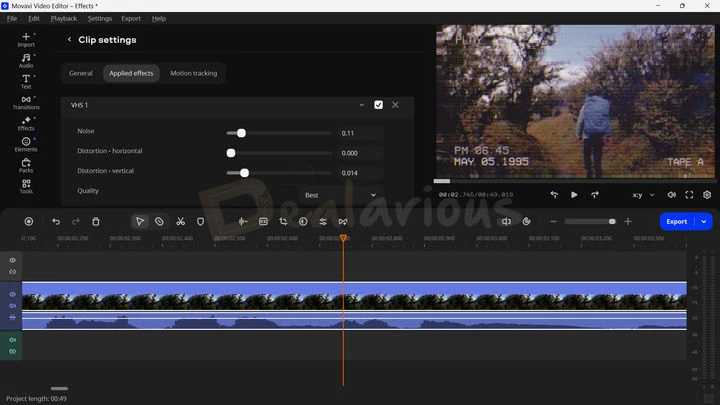Click the Export button
The image size is (720, 405).
[x=677, y=221]
